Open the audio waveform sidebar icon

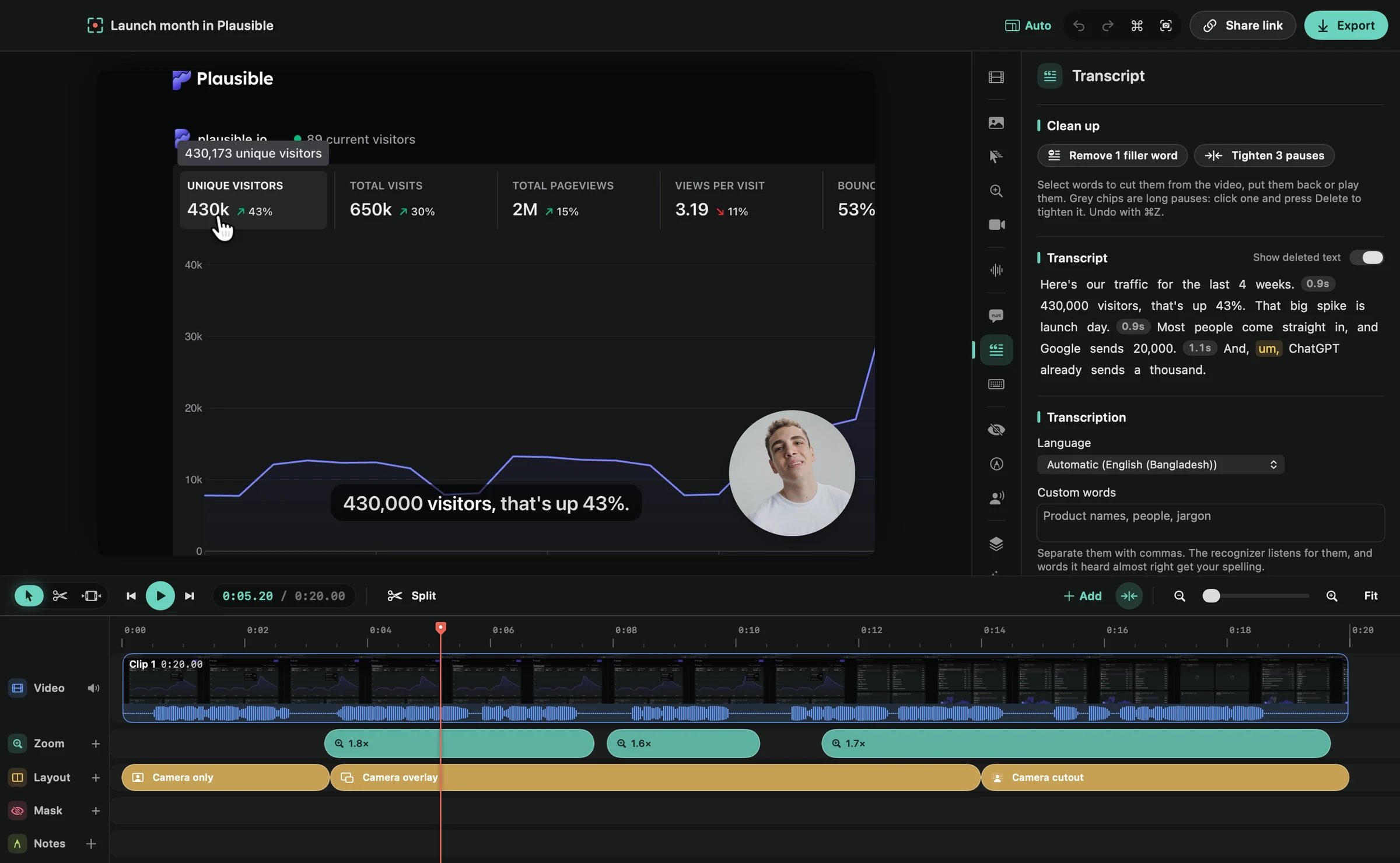(x=996, y=270)
